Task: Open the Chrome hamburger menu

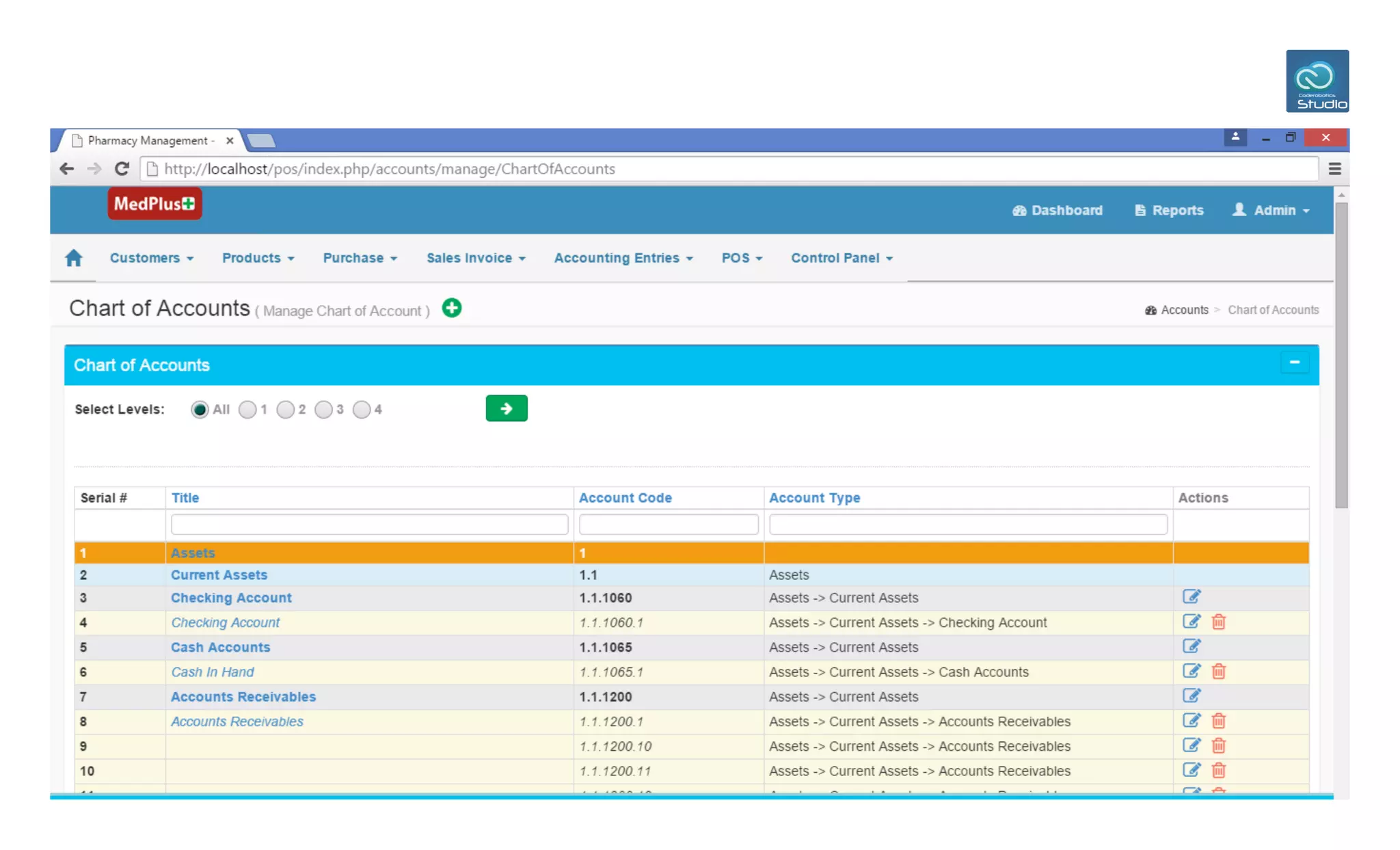Action: (x=1334, y=169)
